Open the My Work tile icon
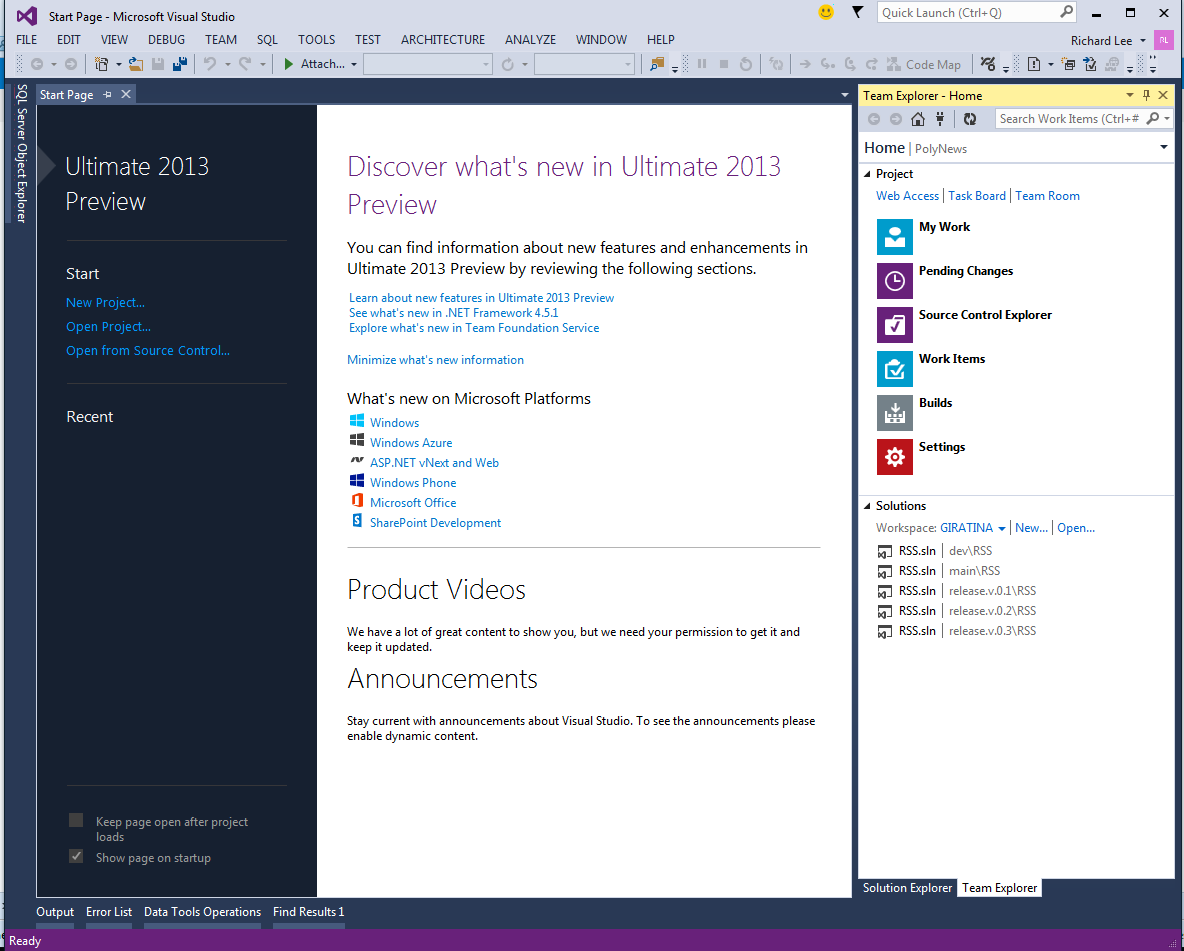1184x951 pixels. 895,236
